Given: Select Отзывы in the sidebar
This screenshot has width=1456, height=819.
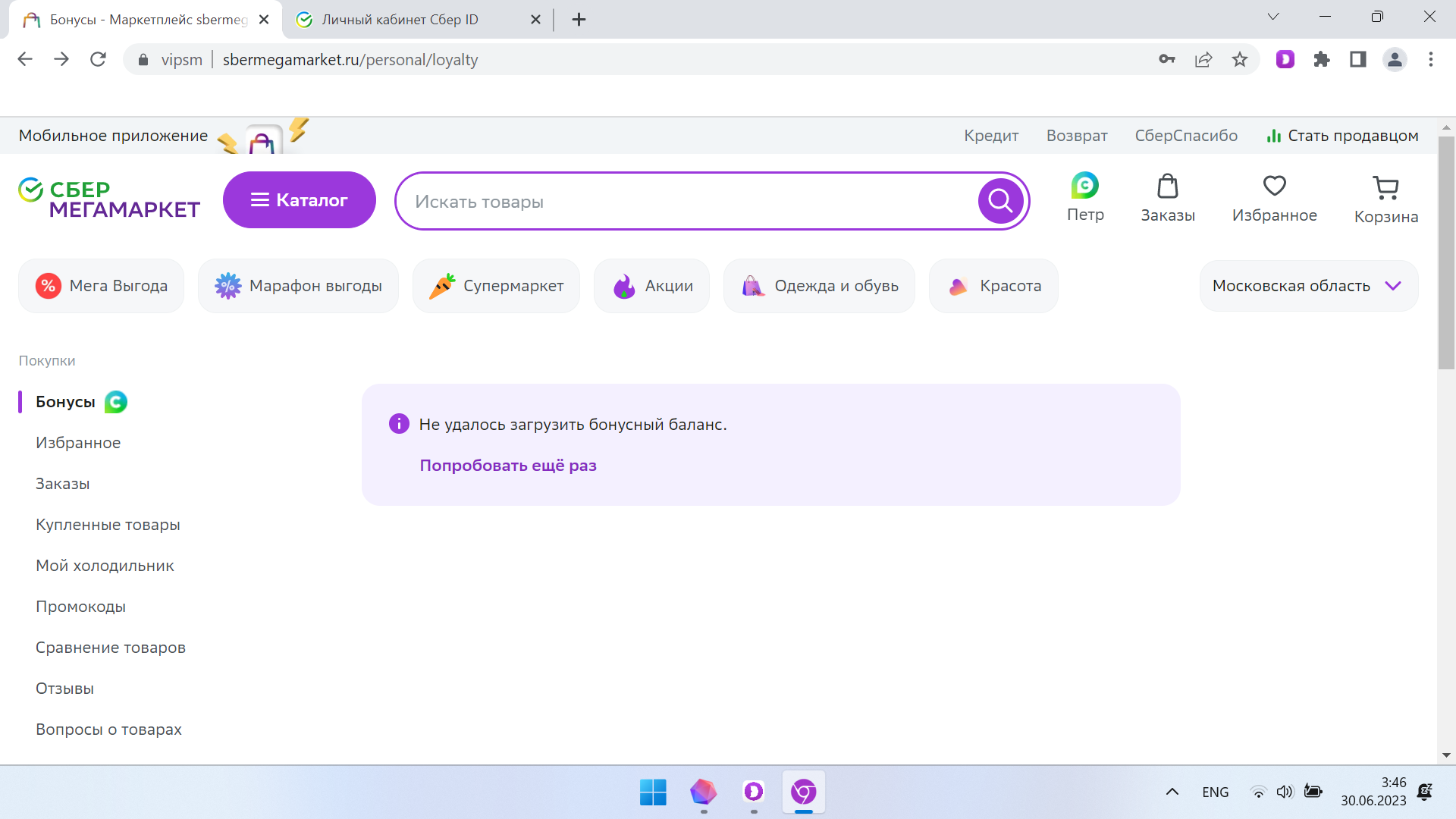Looking at the screenshot, I should (x=64, y=689).
